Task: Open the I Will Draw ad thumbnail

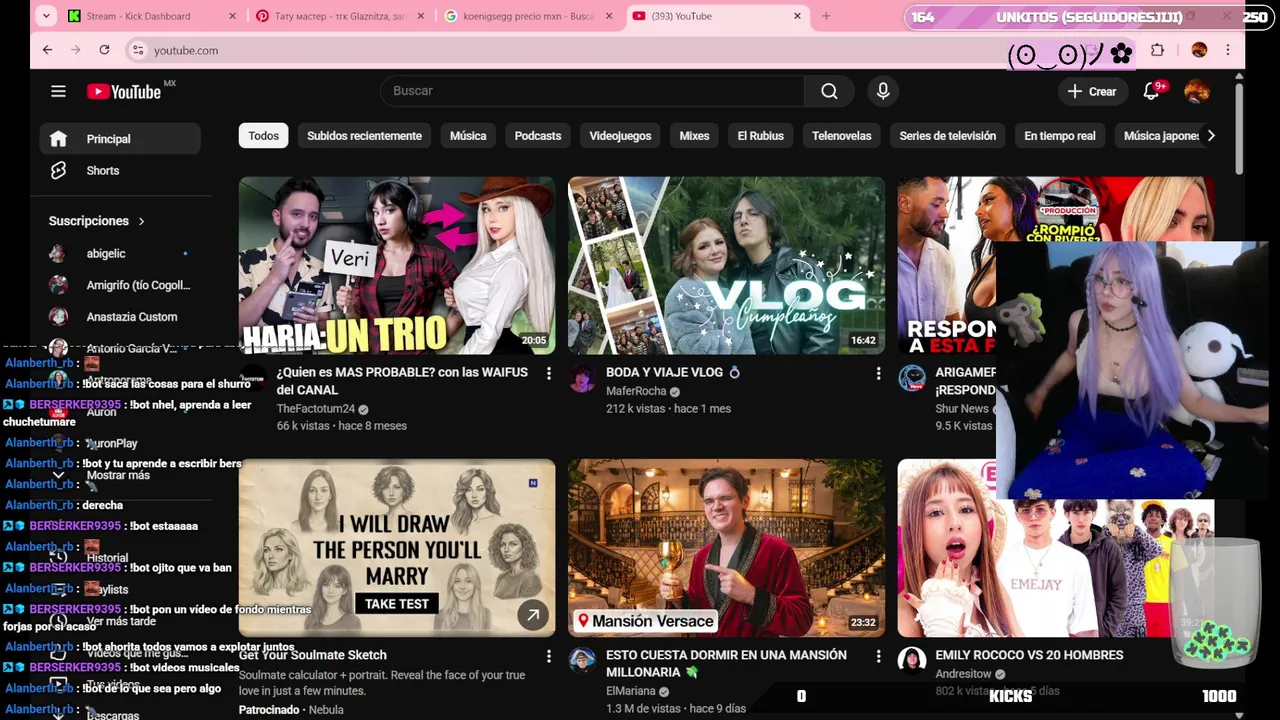Action: click(x=397, y=548)
